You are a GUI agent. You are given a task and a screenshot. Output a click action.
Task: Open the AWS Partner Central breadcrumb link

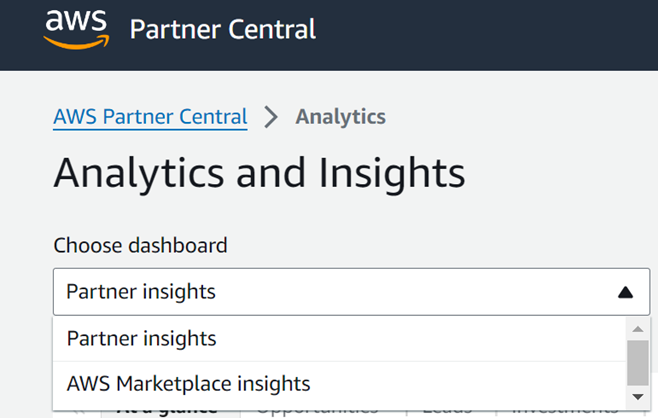pos(150,116)
